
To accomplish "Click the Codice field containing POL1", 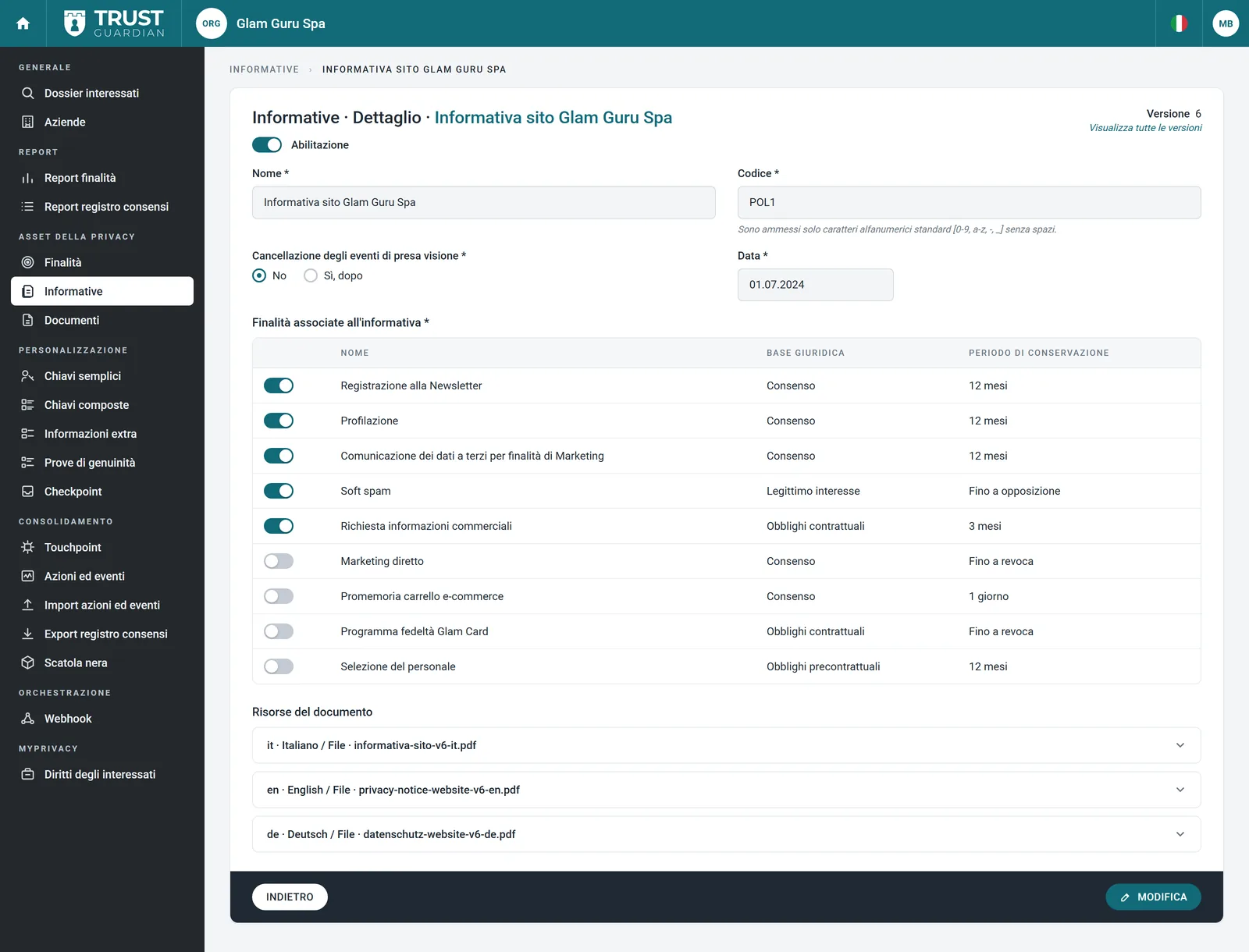I will point(970,202).
